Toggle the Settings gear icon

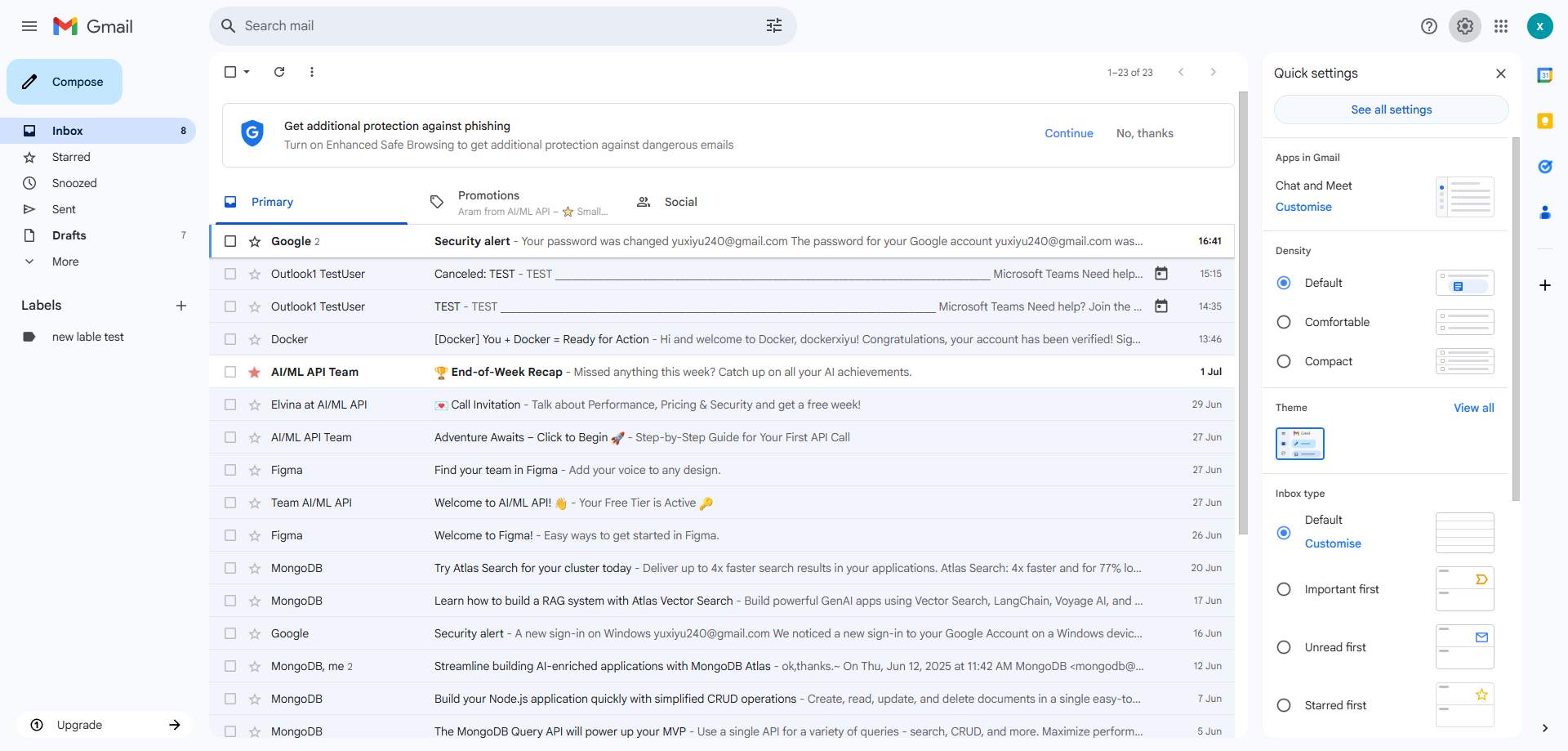(1465, 26)
